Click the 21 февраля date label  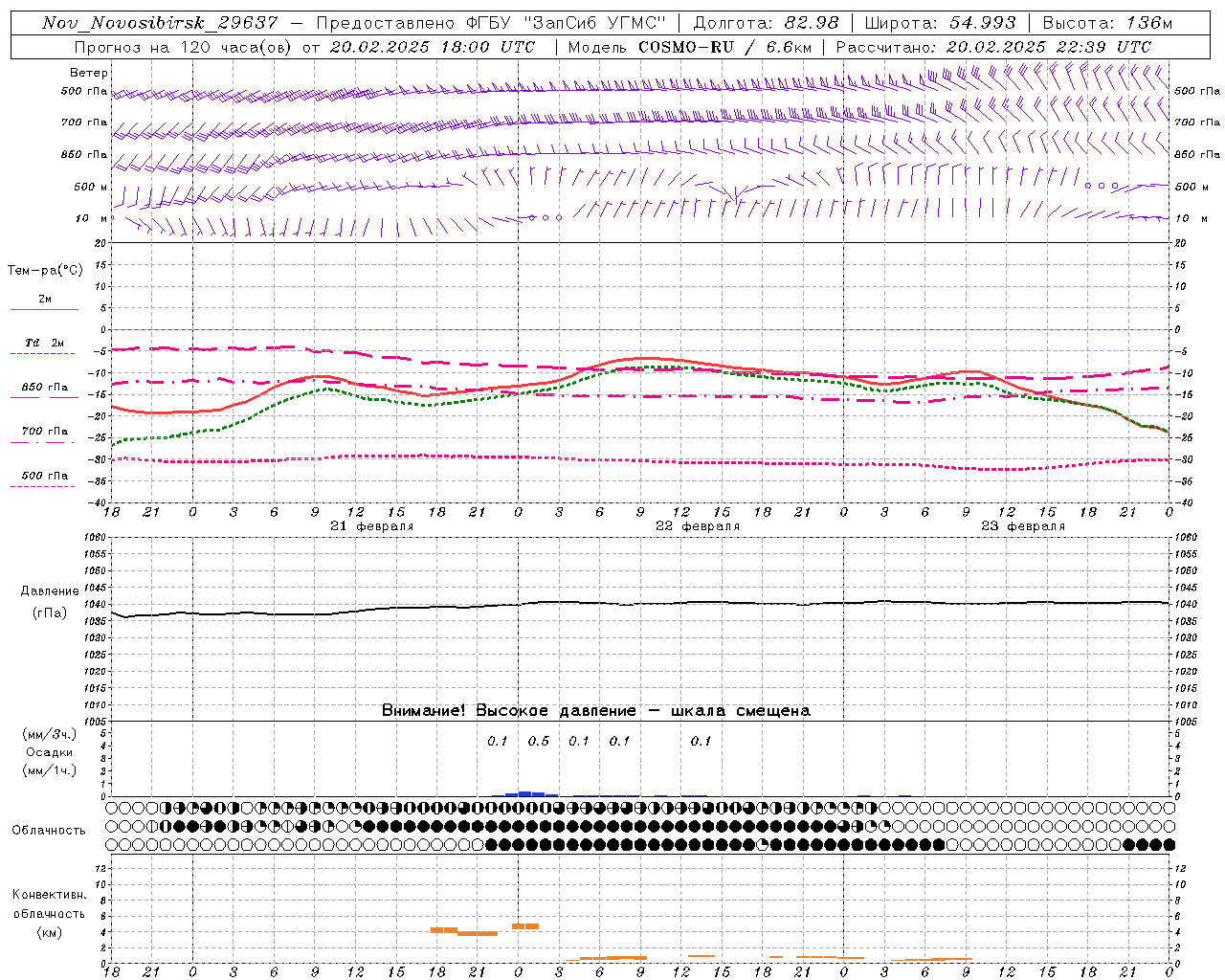pos(371,526)
